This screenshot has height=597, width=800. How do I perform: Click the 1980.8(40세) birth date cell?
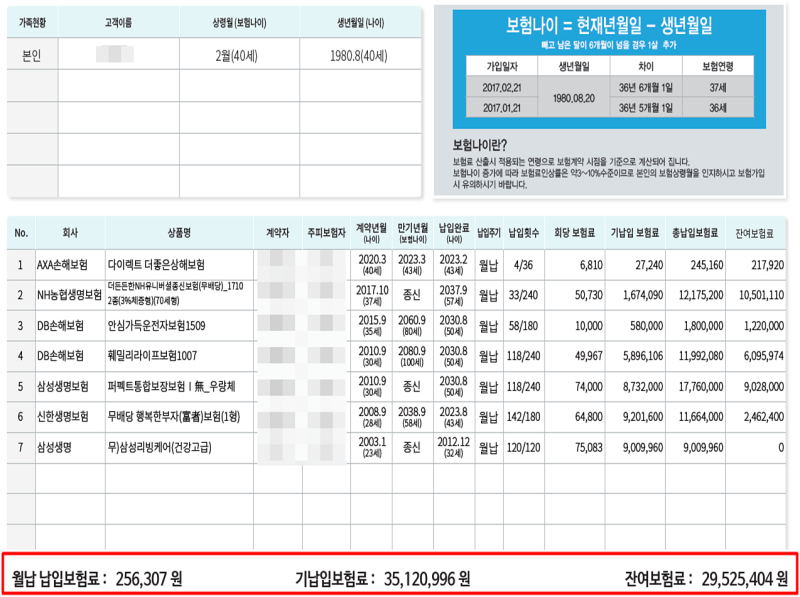tap(359, 55)
